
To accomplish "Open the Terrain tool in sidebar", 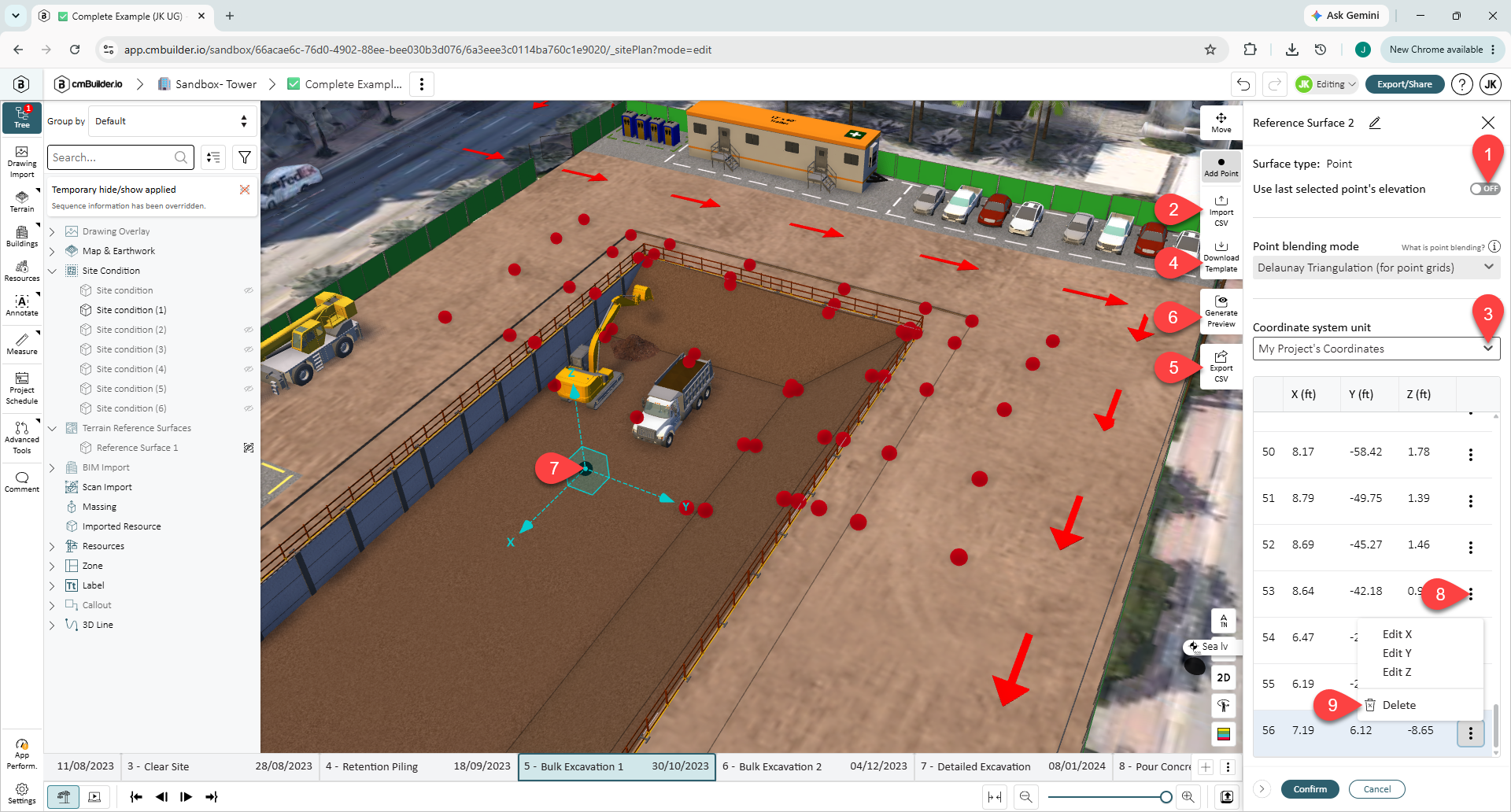I will tap(22, 201).
